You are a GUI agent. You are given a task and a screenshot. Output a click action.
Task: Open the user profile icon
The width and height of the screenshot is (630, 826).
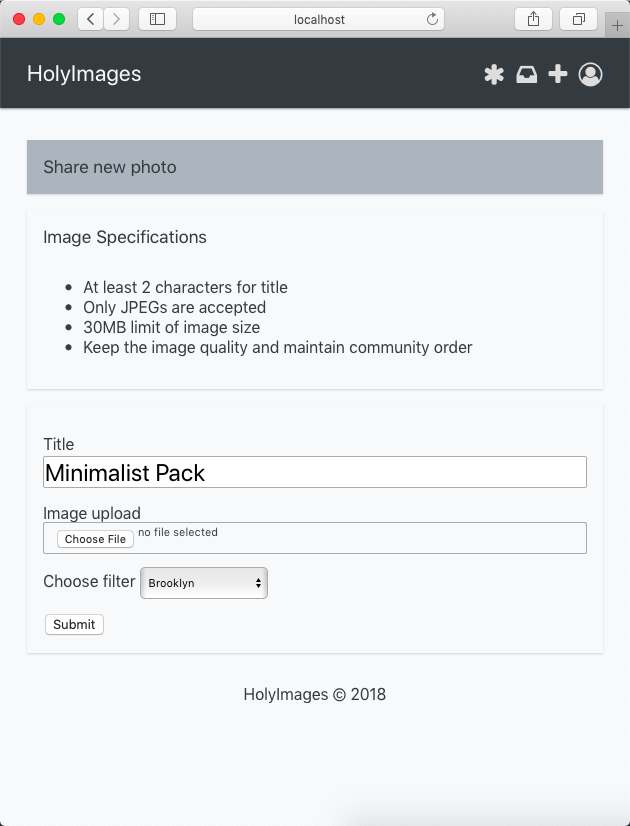click(590, 75)
